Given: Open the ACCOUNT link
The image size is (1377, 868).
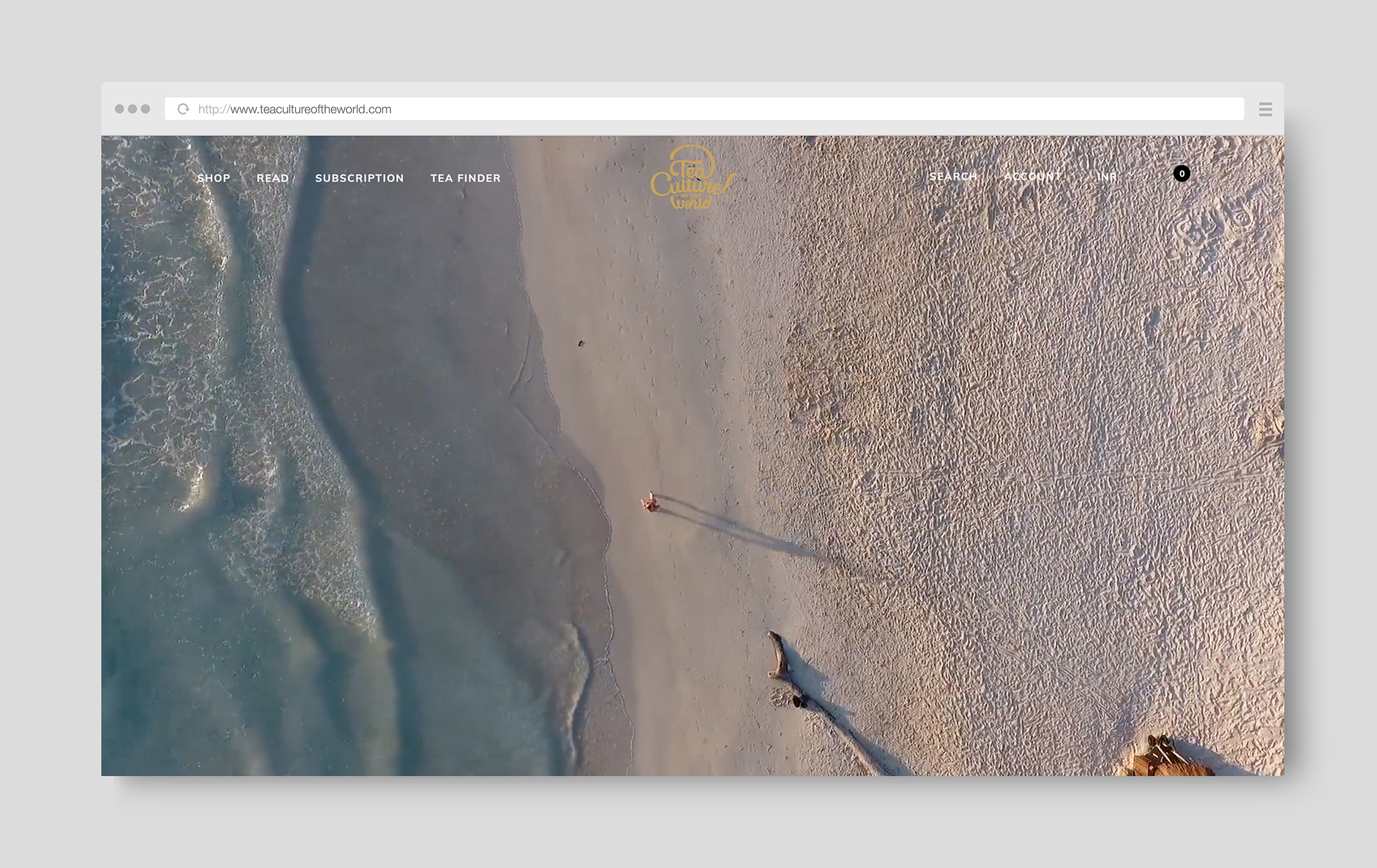Looking at the screenshot, I should coord(1032,176).
